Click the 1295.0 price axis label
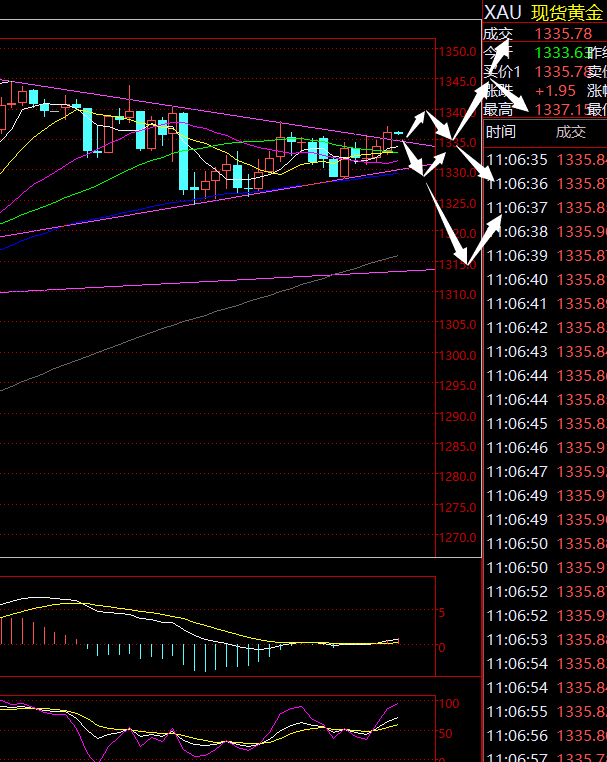The width and height of the screenshot is (607, 762). [x=457, y=385]
